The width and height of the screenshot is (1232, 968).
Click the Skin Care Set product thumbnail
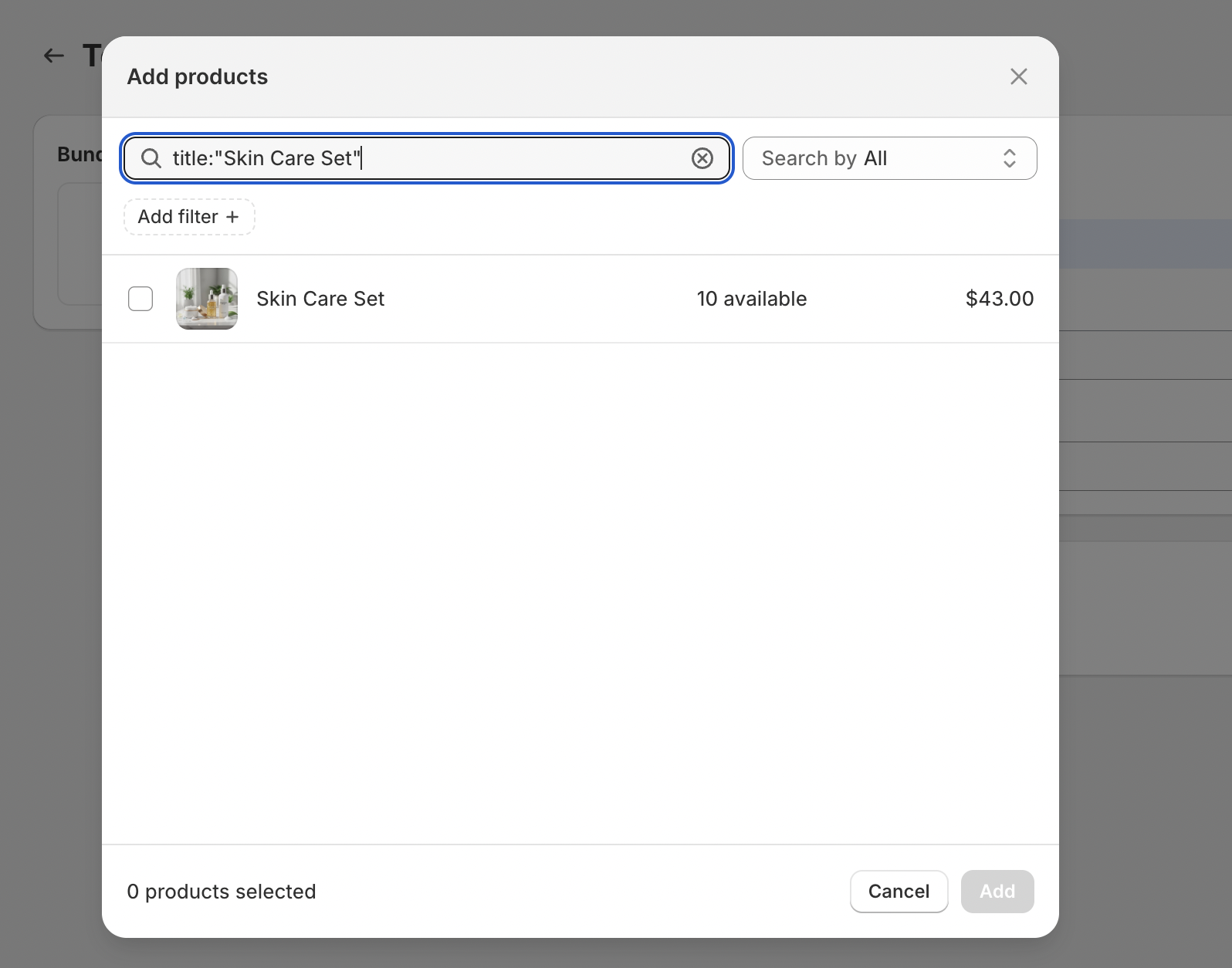(207, 299)
